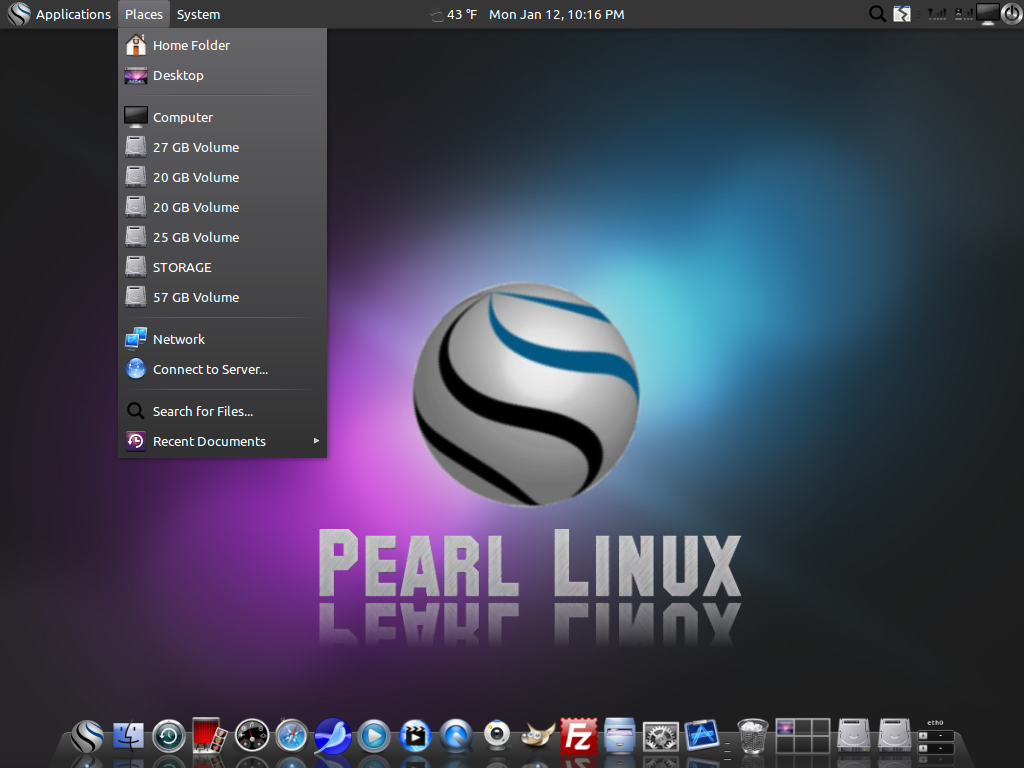Launch the Safari compass browser icon
The image size is (1024, 768).
tap(292, 737)
